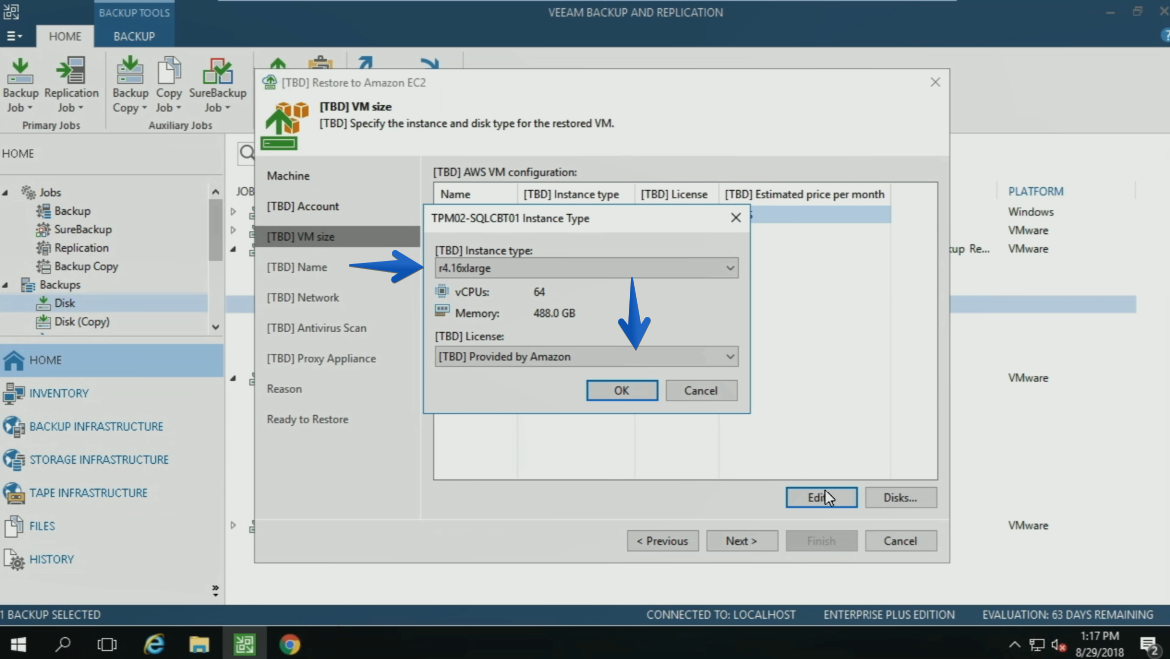Screen dimensions: 1170x659
Task: Switch to the BACKUP ribbon tab
Action: (134, 36)
